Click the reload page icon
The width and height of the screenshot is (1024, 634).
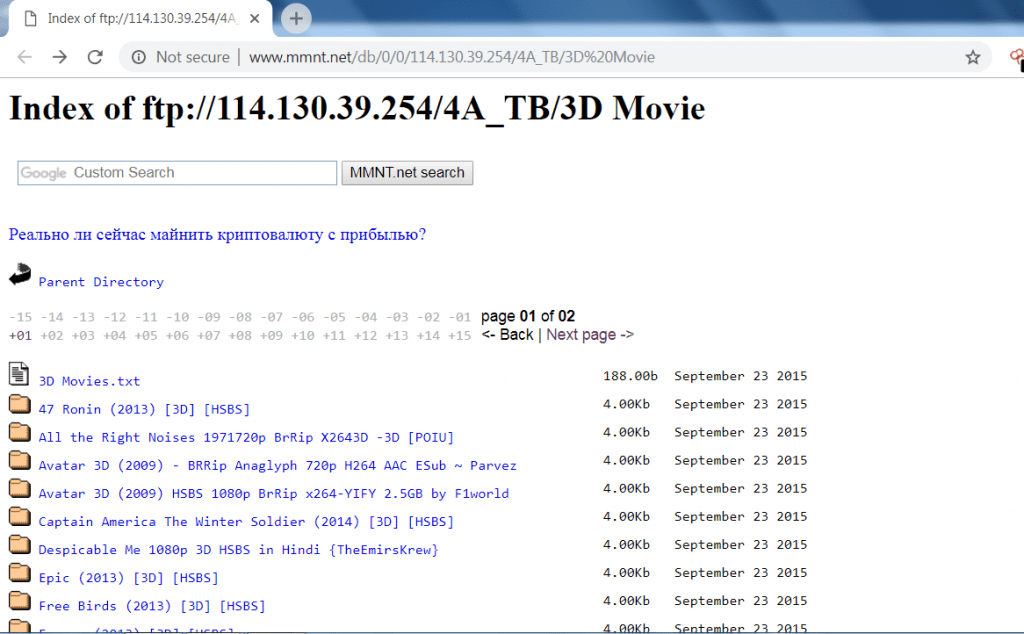95,57
